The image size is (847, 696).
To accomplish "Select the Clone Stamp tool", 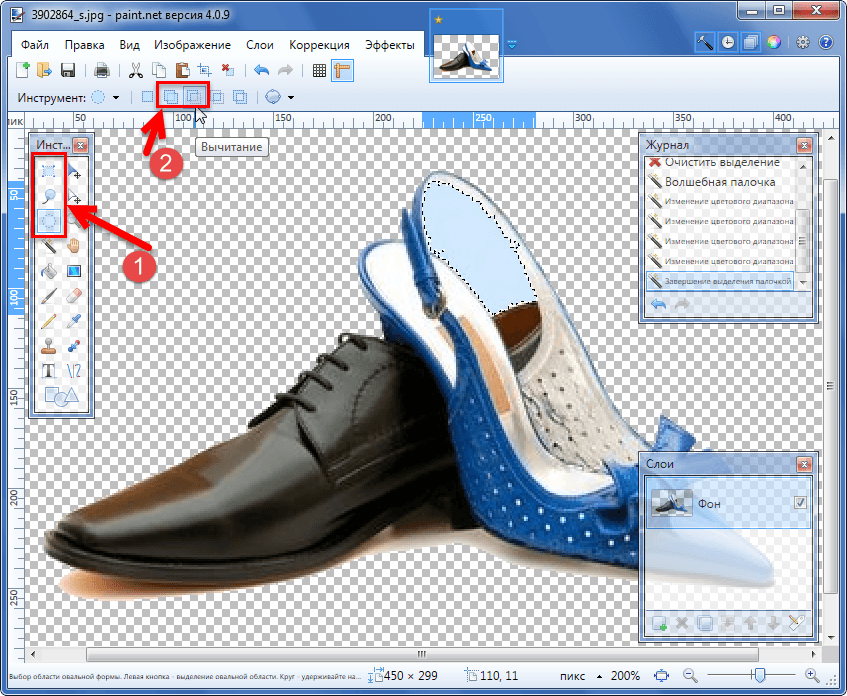I will (49, 345).
